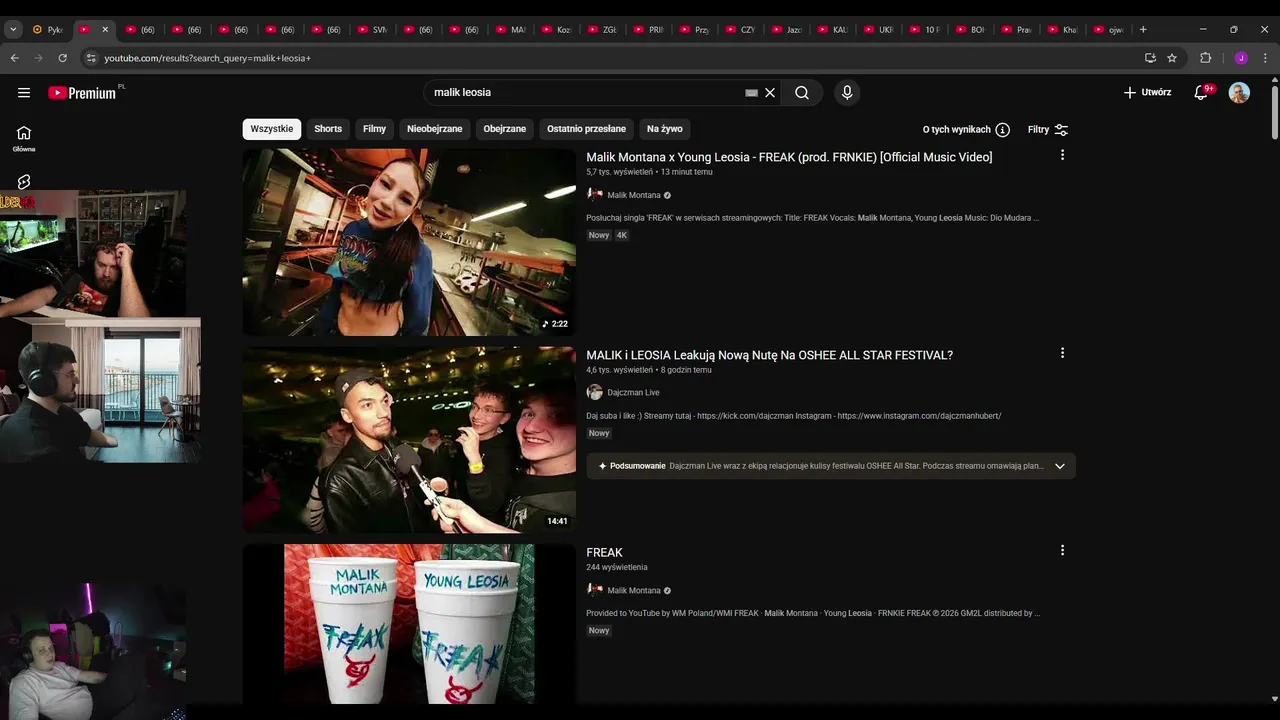
Task: Click '244 wyświetlenia' view count text
Action: tap(616, 567)
